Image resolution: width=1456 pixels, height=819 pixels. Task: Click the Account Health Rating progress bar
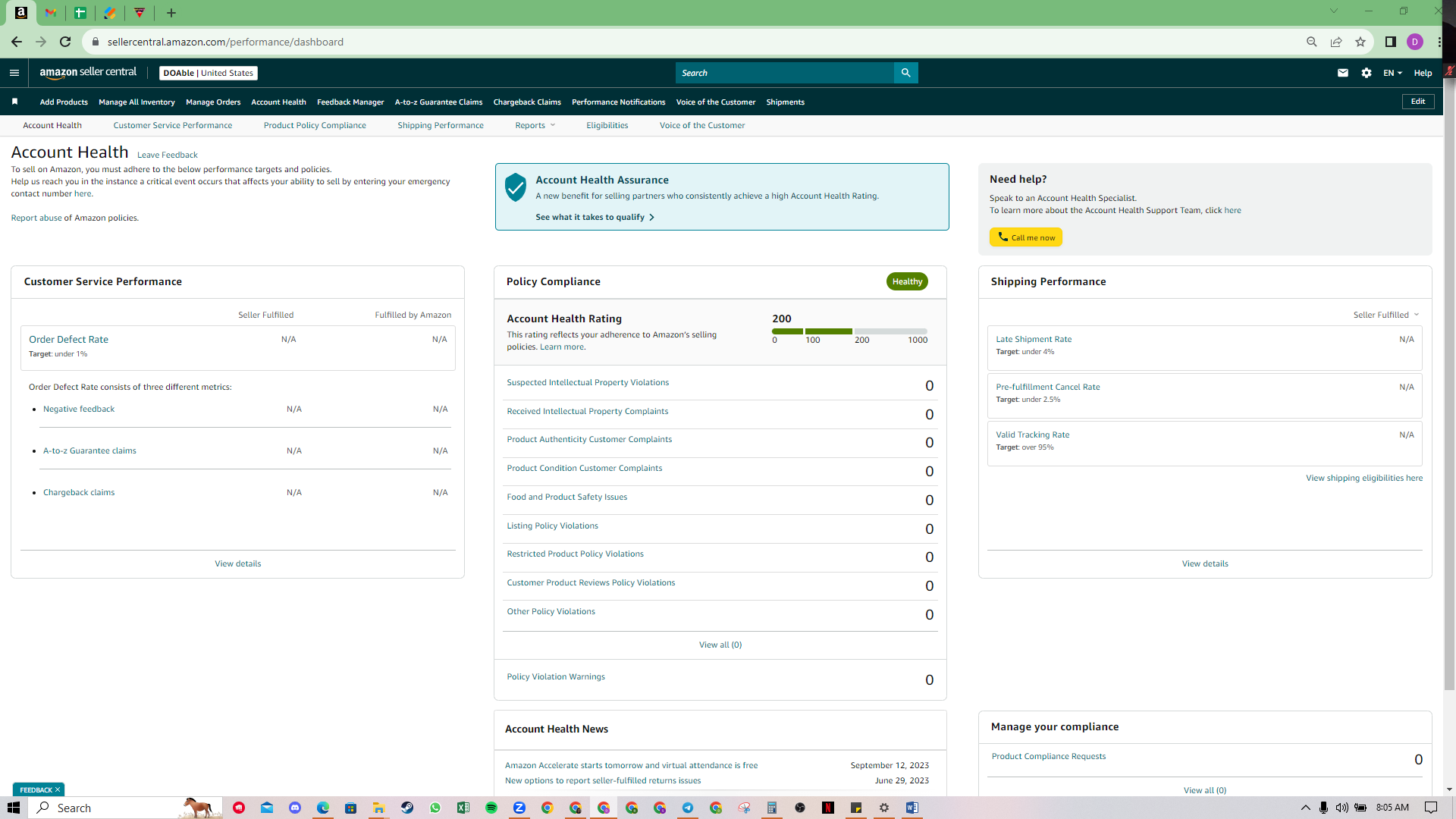(x=849, y=331)
